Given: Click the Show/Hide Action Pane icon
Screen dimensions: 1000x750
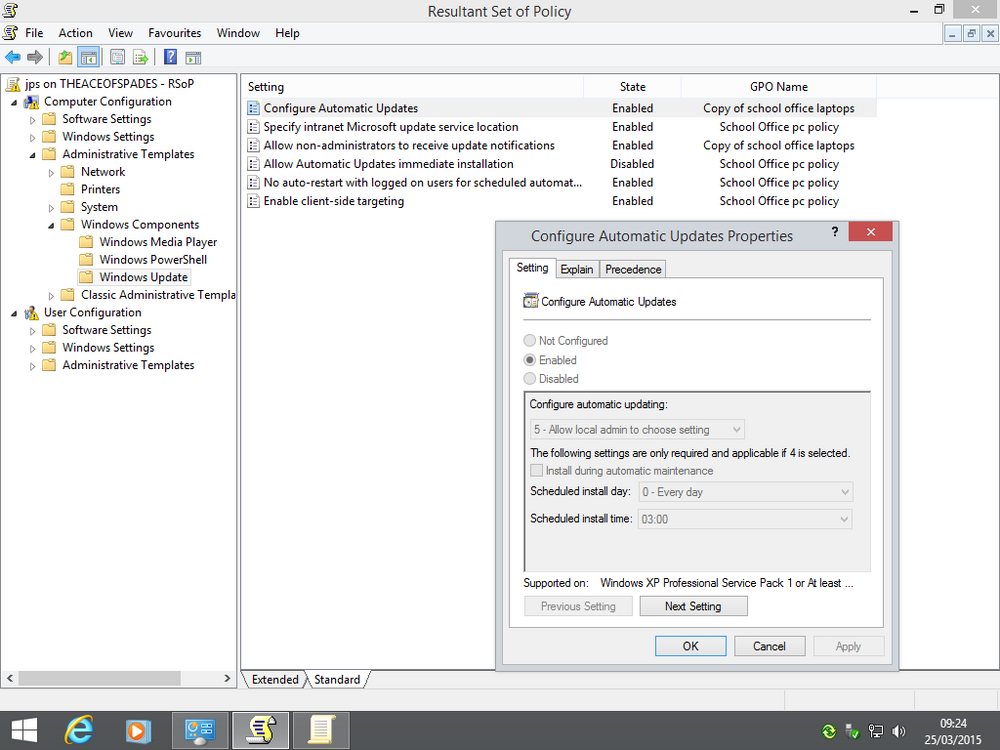Looking at the screenshot, I should [x=193, y=57].
